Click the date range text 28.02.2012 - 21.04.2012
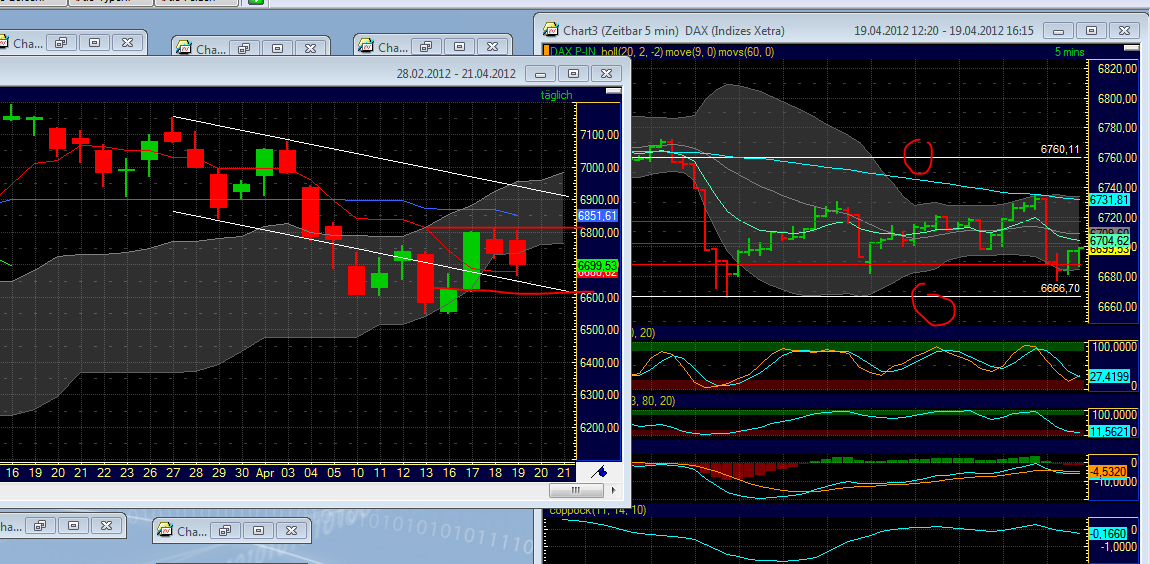Viewport: 1150px width, 564px height. tap(456, 73)
